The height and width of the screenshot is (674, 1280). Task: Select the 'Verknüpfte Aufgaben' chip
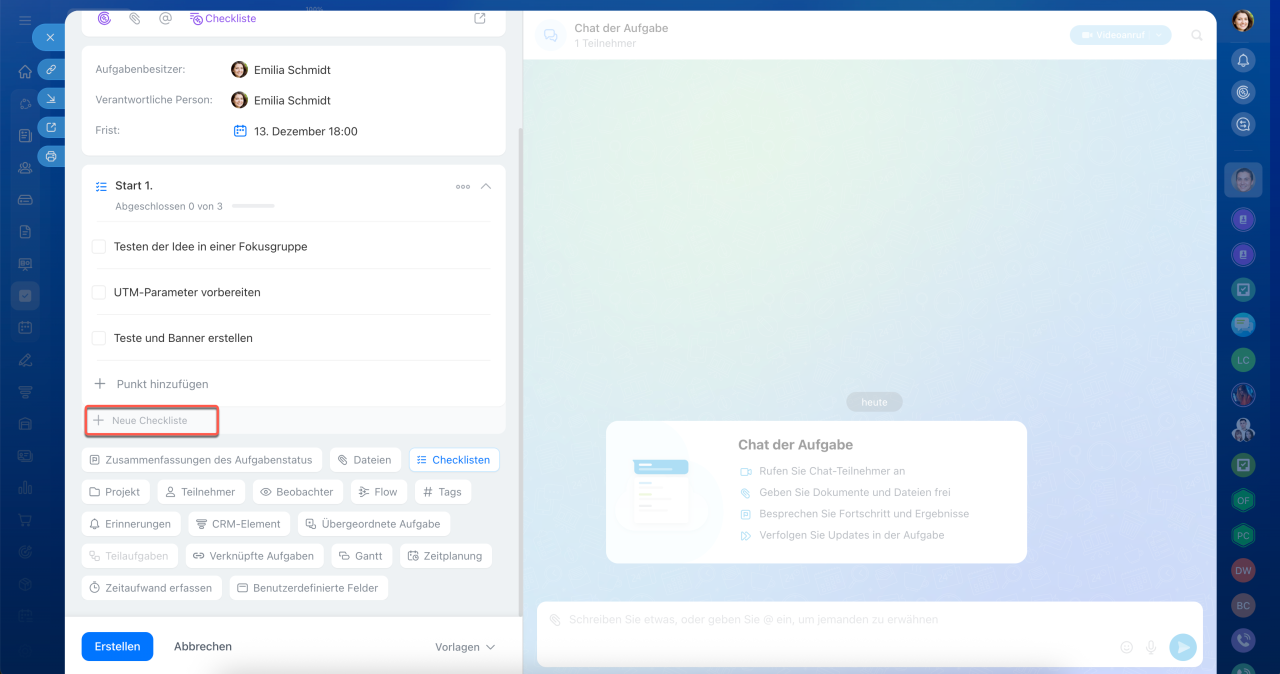pos(254,556)
